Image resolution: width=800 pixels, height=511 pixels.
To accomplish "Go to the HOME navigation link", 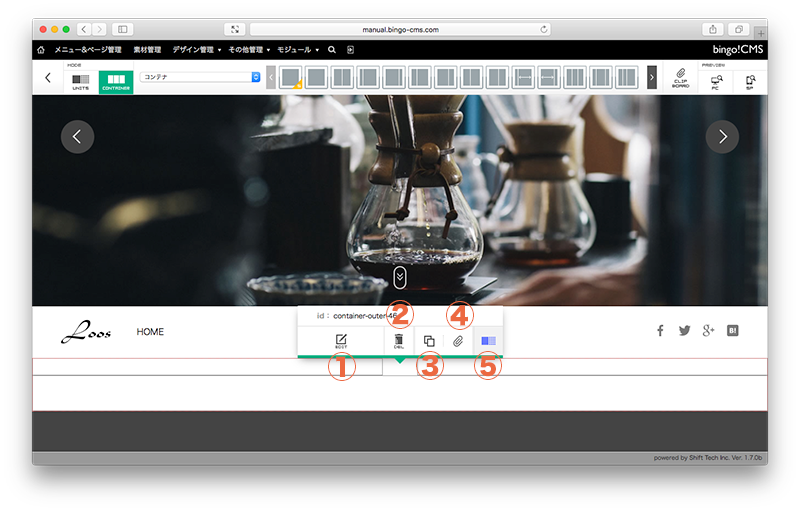I will pos(150,332).
